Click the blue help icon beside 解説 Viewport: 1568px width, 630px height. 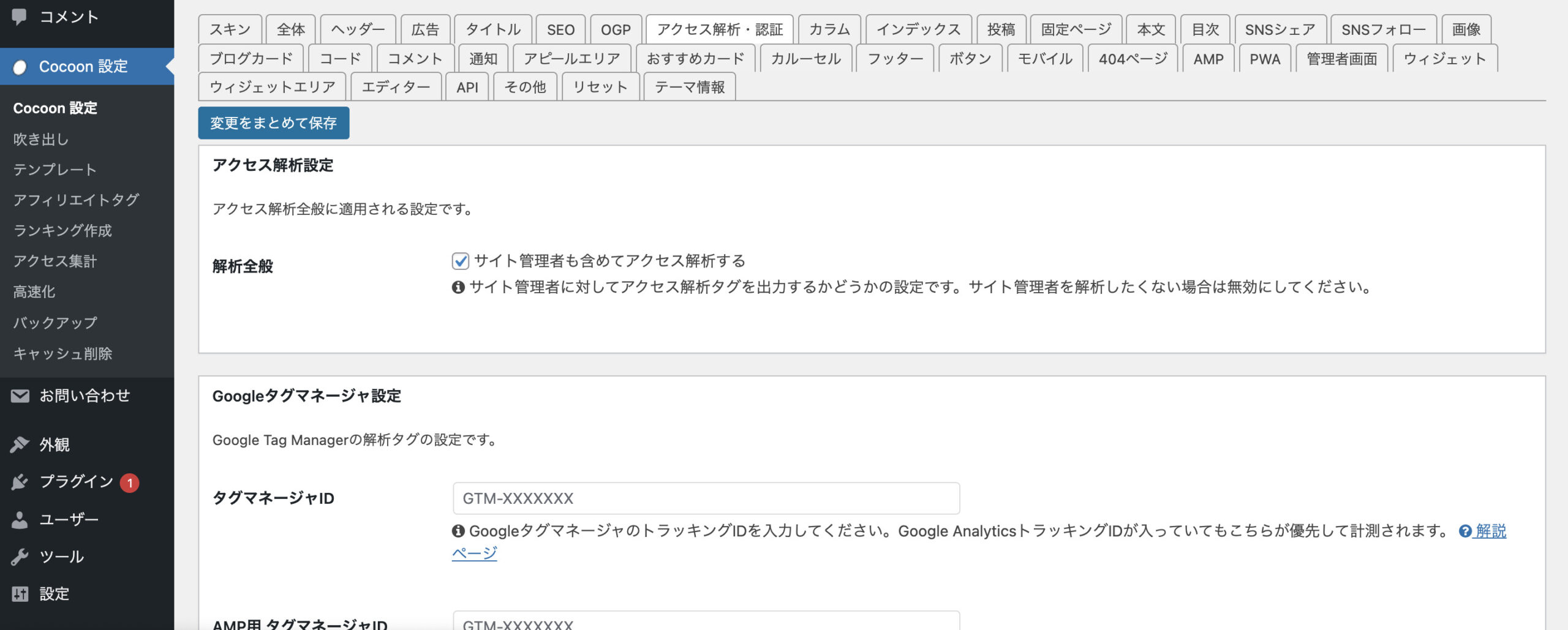pyautogui.click(x=1465, y=531)
